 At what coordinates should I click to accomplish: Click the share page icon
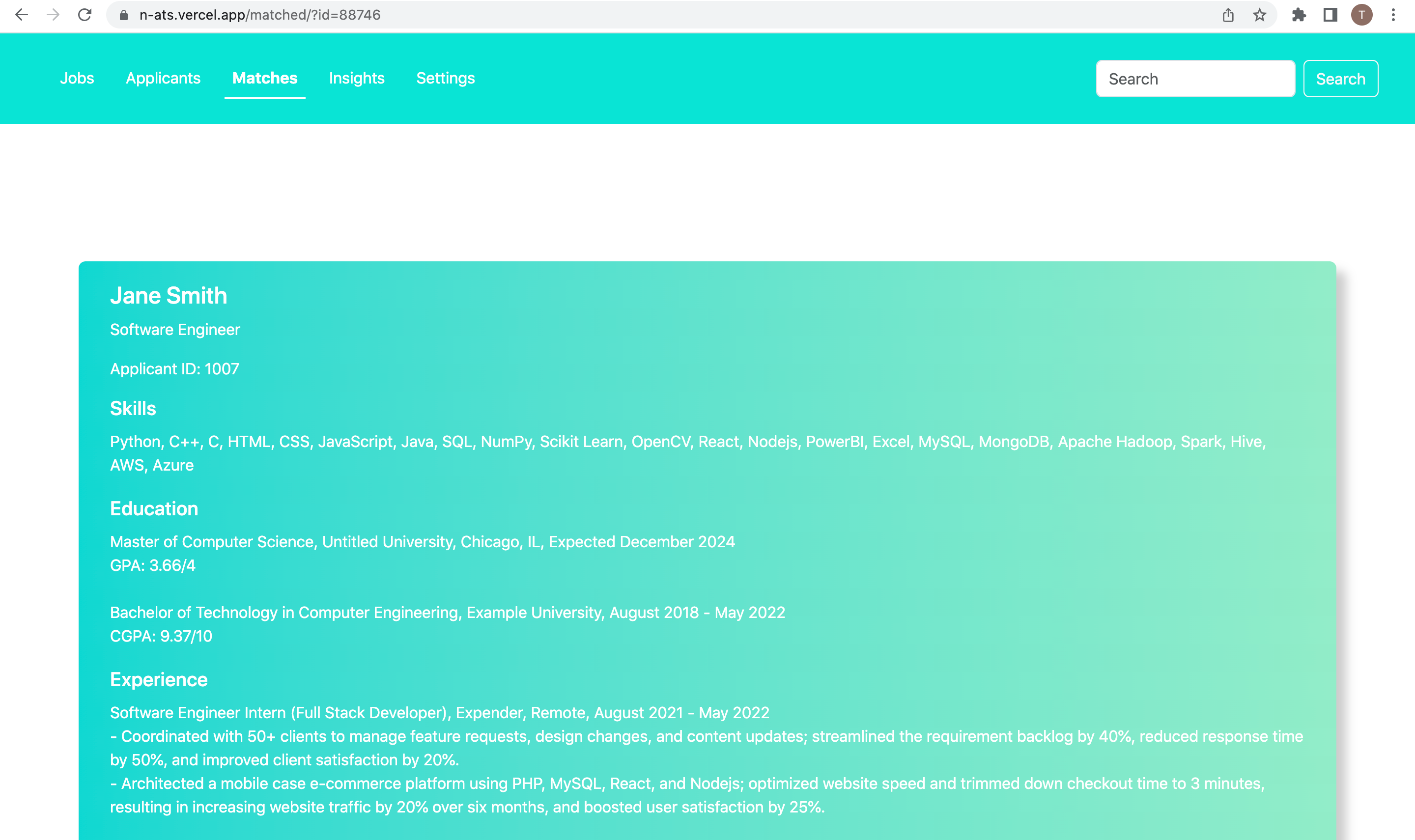pos(1228,15)
